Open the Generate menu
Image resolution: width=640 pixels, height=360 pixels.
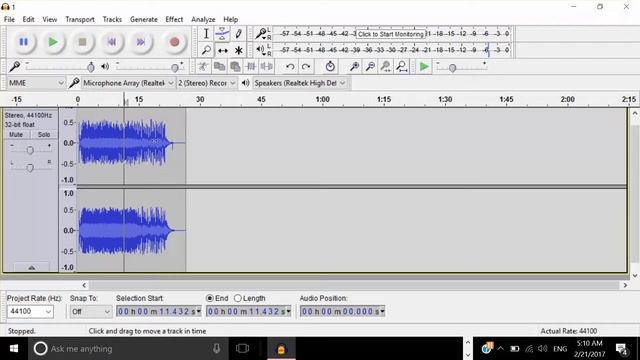click(143, 19)
